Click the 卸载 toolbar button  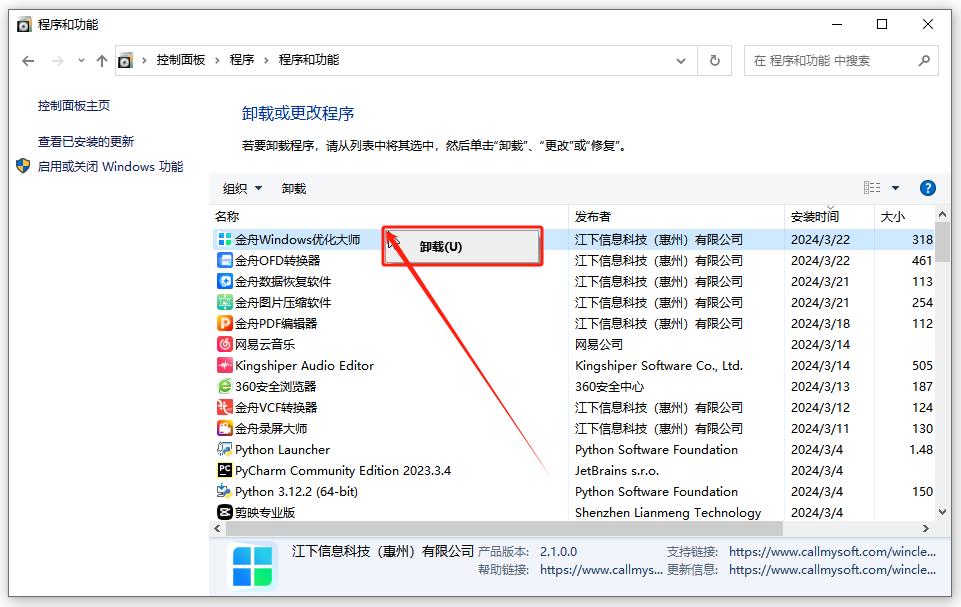pyautogui.click(x=294, y=188)
